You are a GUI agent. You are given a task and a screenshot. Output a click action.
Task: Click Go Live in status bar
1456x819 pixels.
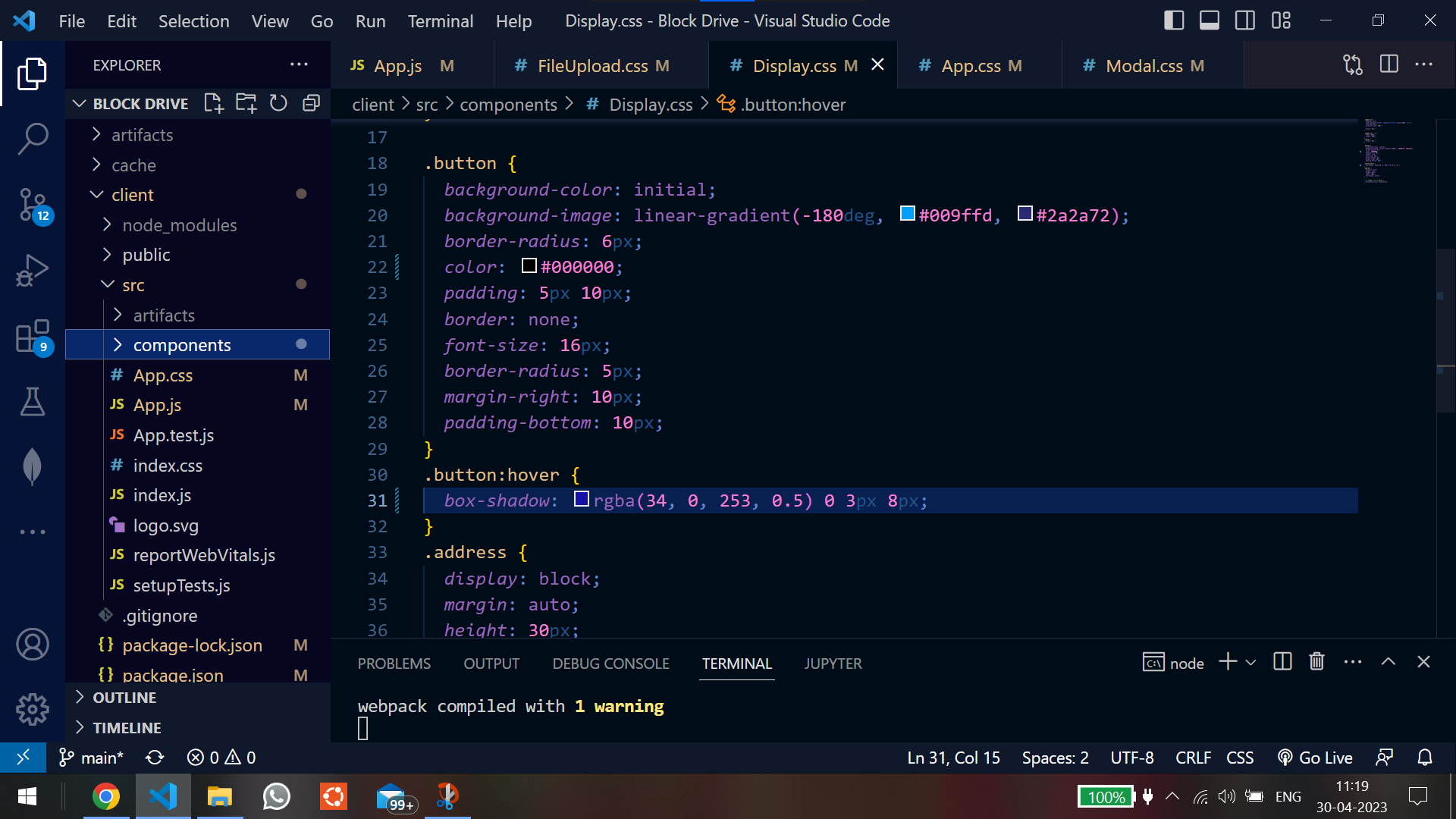point(1315,758)
